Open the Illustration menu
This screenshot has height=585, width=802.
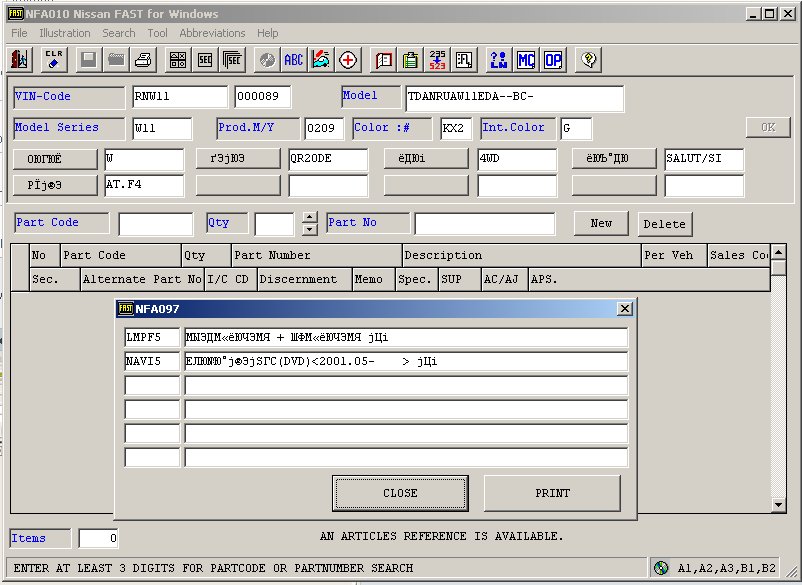64,33
